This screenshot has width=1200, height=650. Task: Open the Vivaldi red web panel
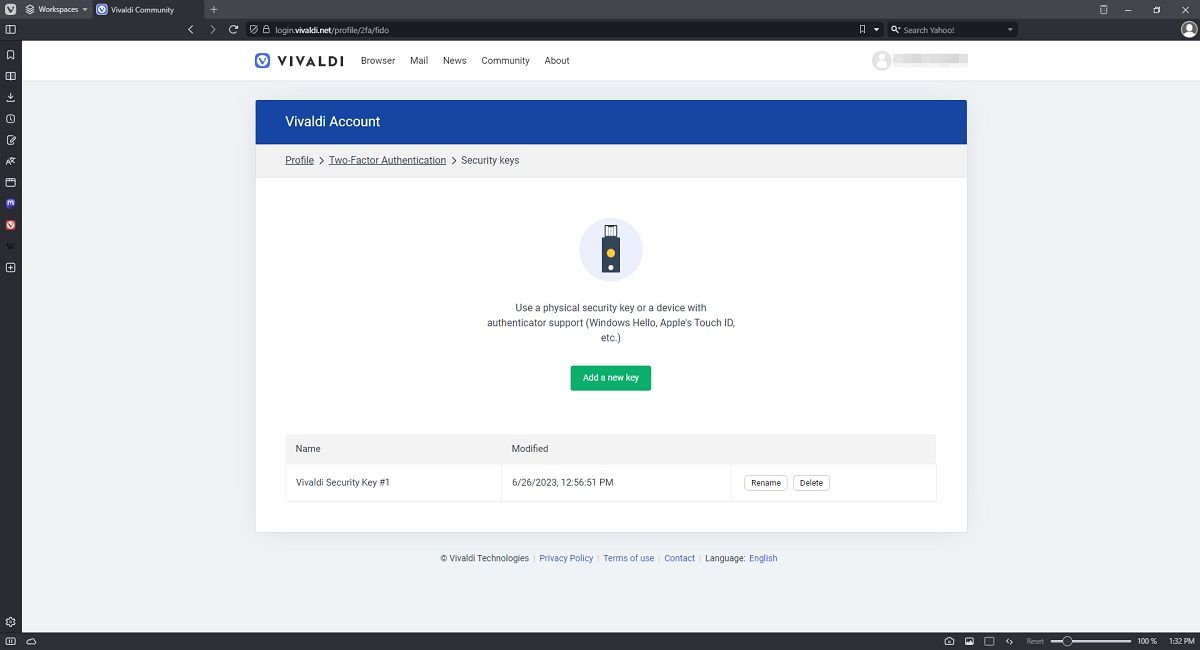[10, 225]
